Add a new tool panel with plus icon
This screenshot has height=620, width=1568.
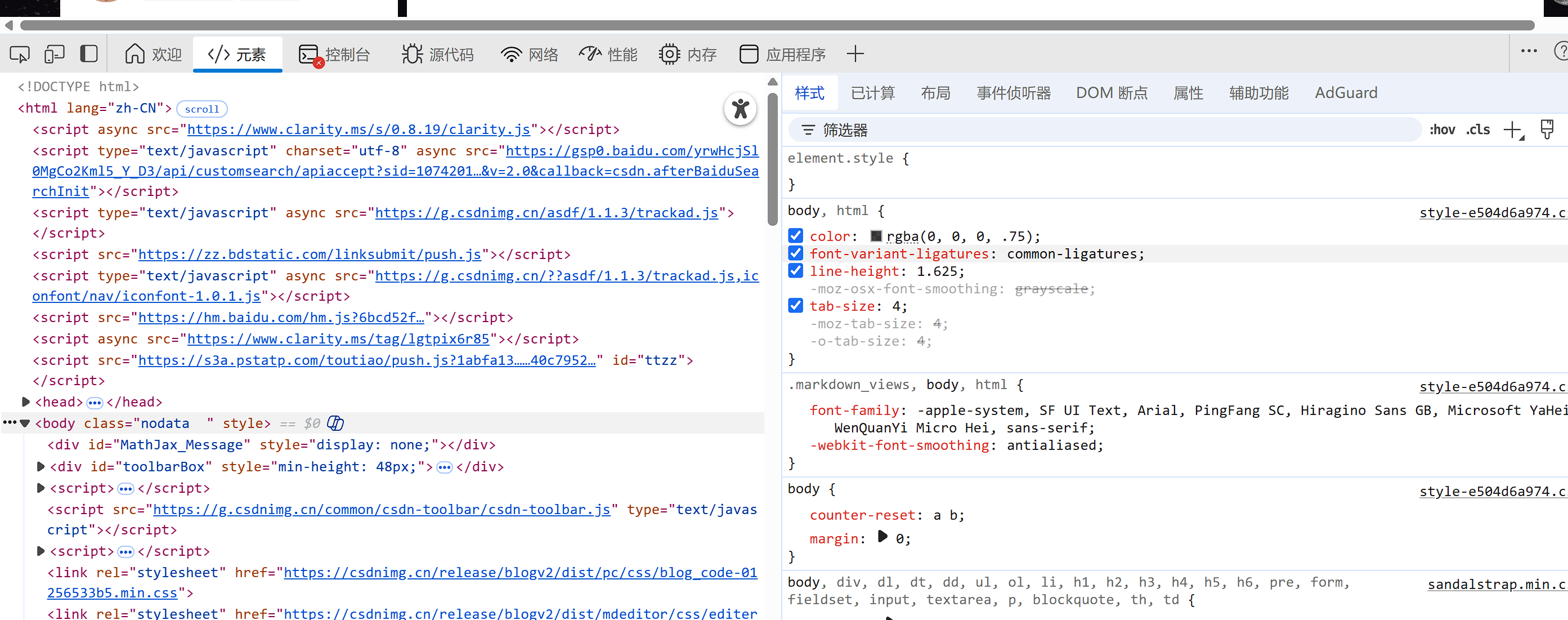(x=855, y=53)
